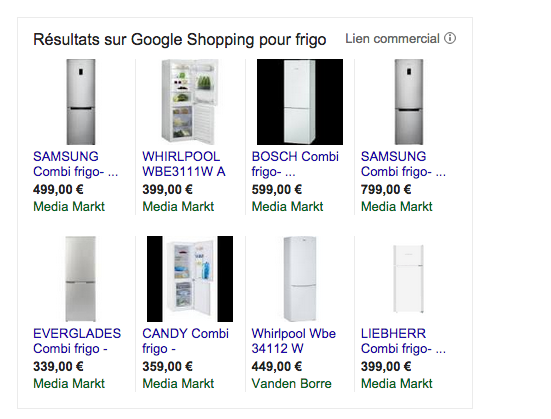The width and height of the screenshot is (551, 419).
Task: Select the Whirlpool Wbe 34112 W fridge image
Action: tap(300, 279)
